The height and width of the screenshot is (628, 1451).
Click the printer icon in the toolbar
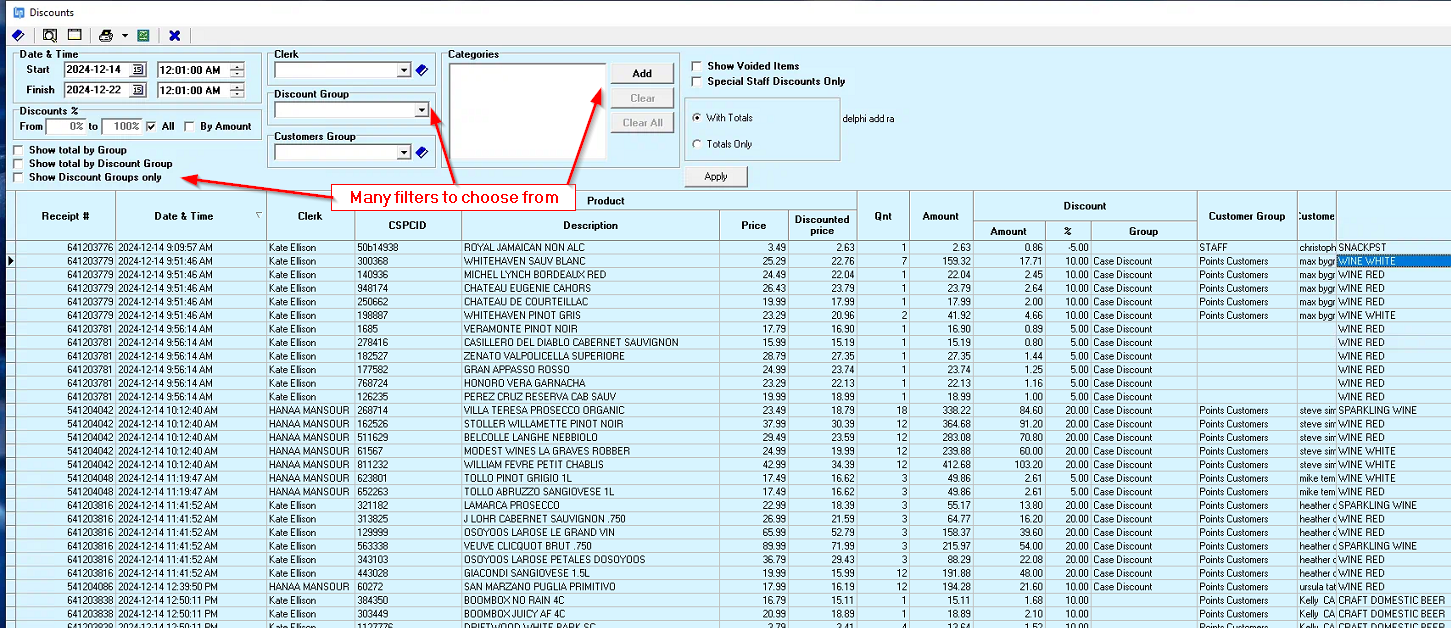point(105,35)
